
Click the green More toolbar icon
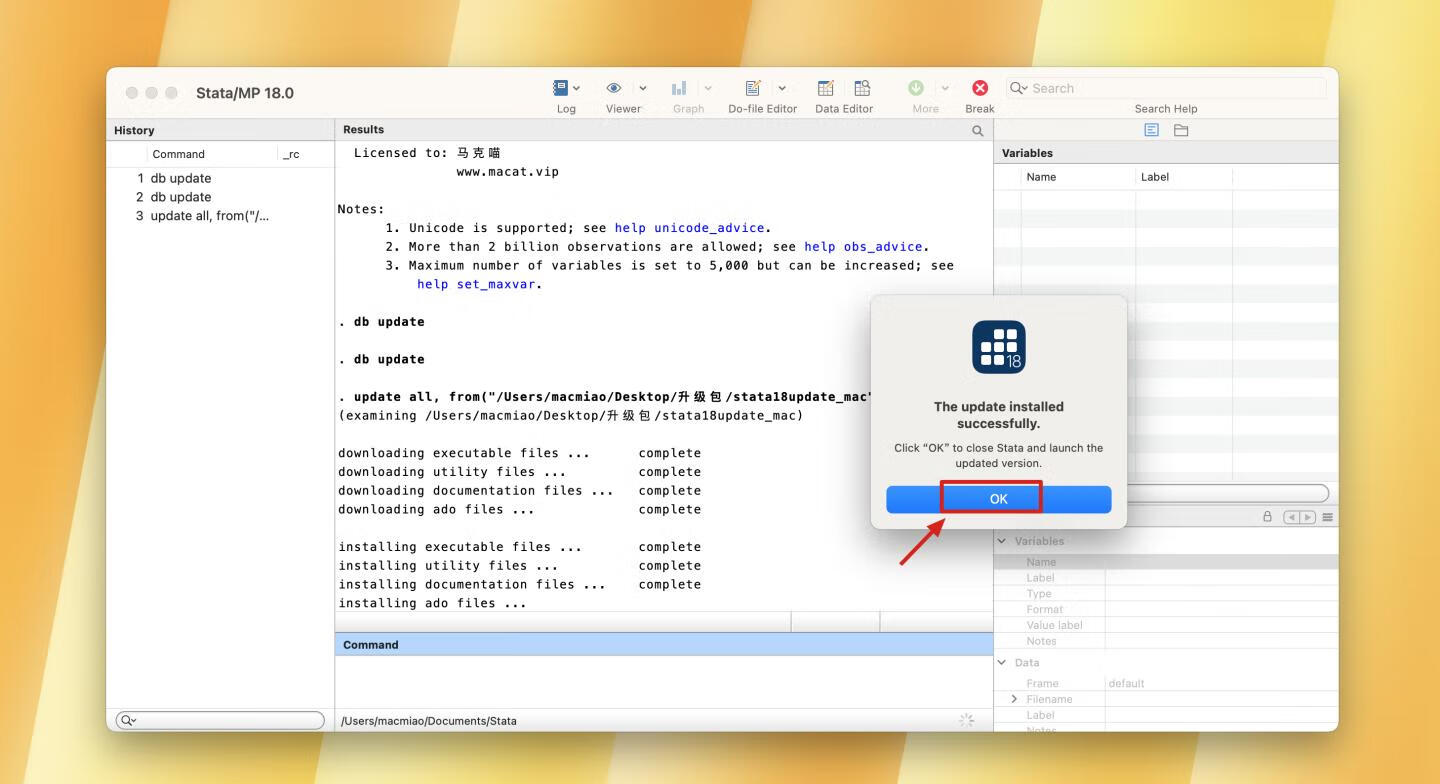916,88
